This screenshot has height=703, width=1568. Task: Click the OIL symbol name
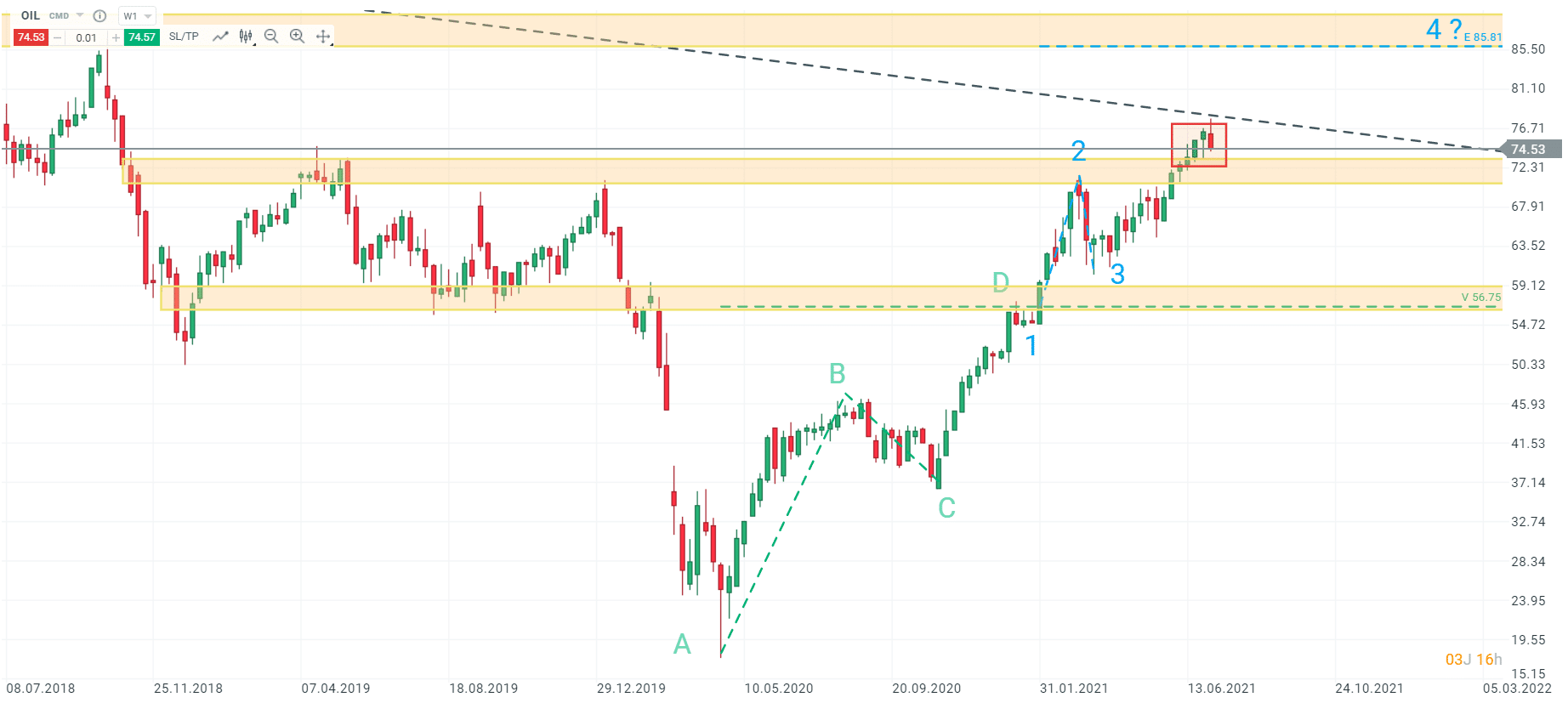tap(31, 15)
